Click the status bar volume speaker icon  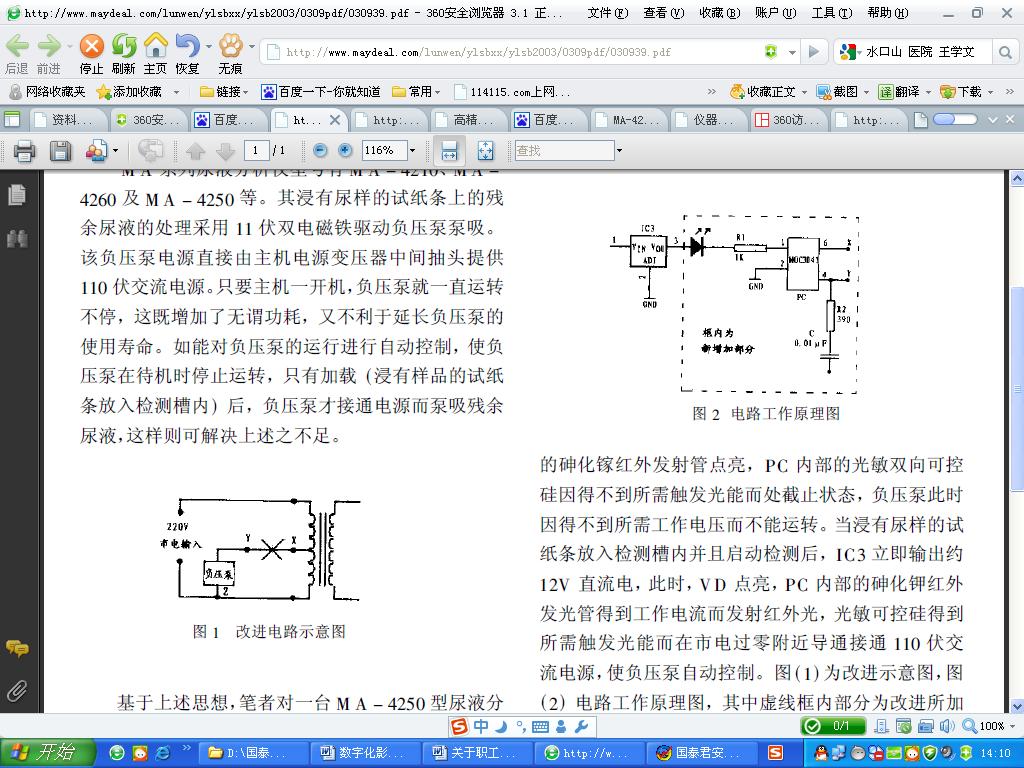[x=948, y=726]
